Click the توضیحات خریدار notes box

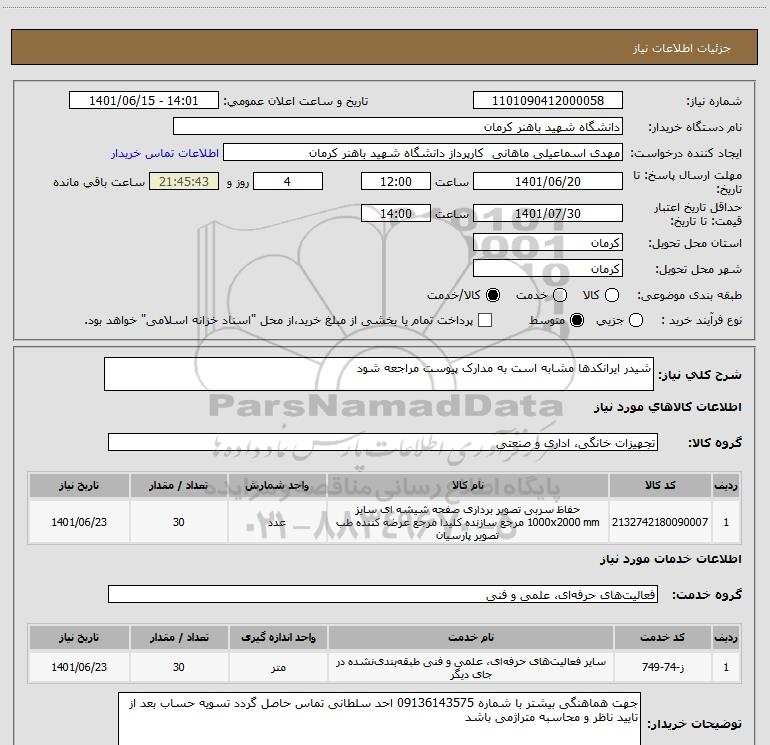coord(379,719)
